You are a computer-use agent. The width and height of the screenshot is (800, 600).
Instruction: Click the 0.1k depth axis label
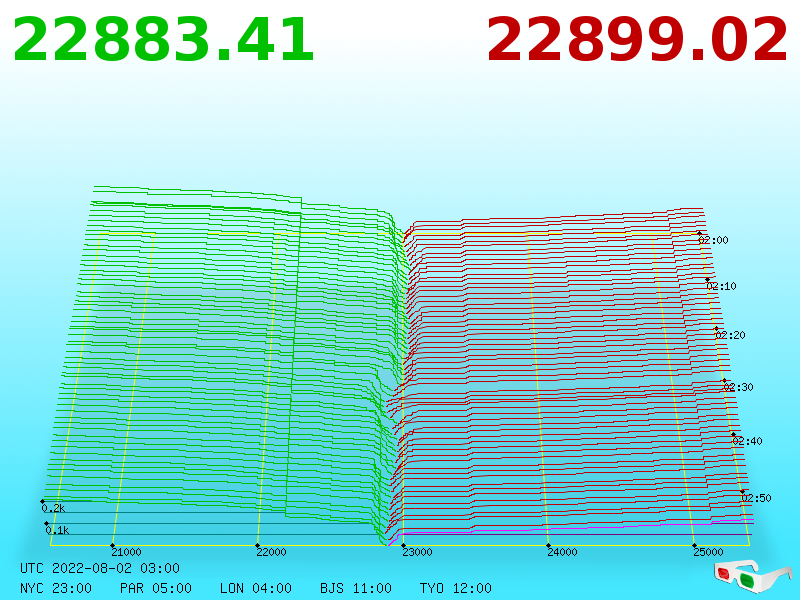(x=57, y=530)
